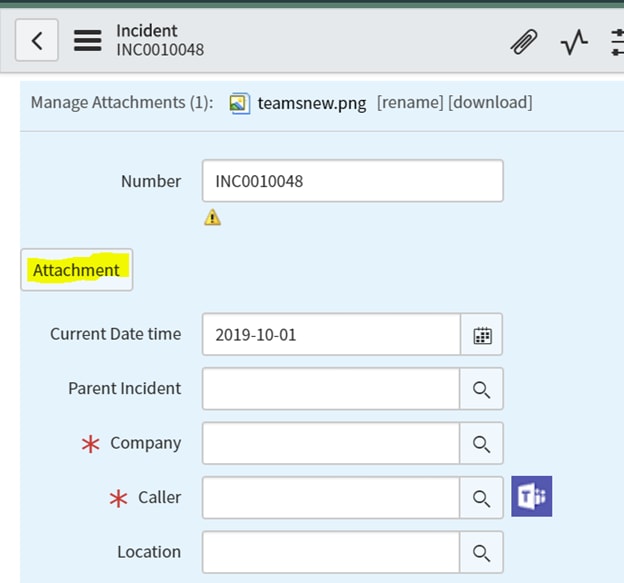The image size is (624, 583).
Task: Click the Current Date time field
Action: [x=331, y=334]
